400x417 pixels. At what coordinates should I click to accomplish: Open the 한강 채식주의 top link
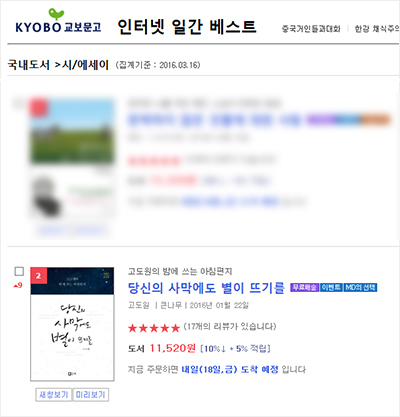[x=377, y=29]
